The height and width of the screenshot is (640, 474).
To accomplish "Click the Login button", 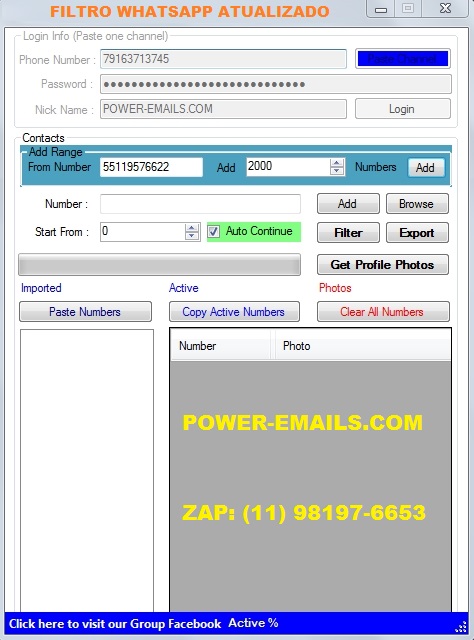I will click(x=403, y=109).
